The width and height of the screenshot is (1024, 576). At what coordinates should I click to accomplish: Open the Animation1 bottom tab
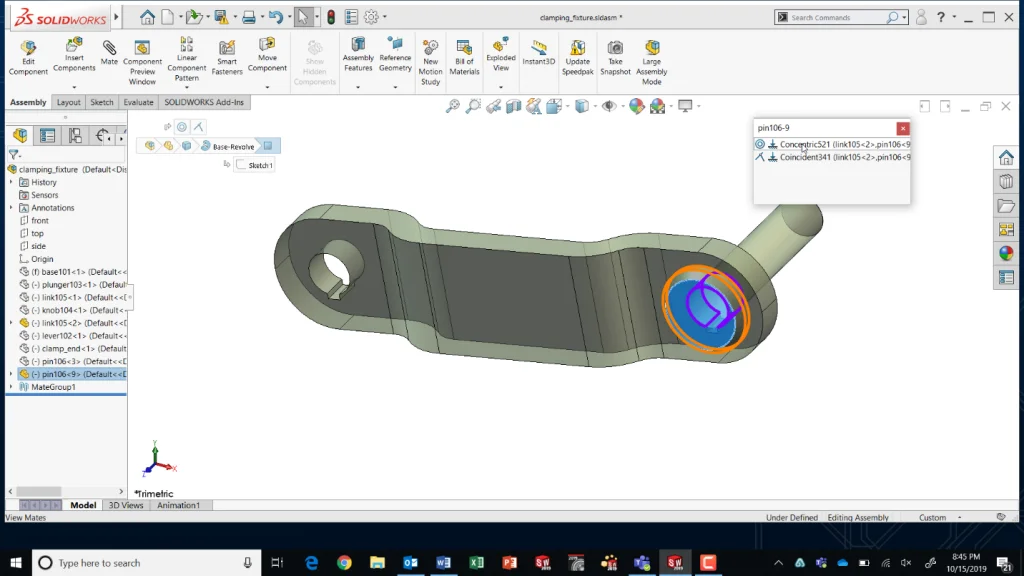176,505
